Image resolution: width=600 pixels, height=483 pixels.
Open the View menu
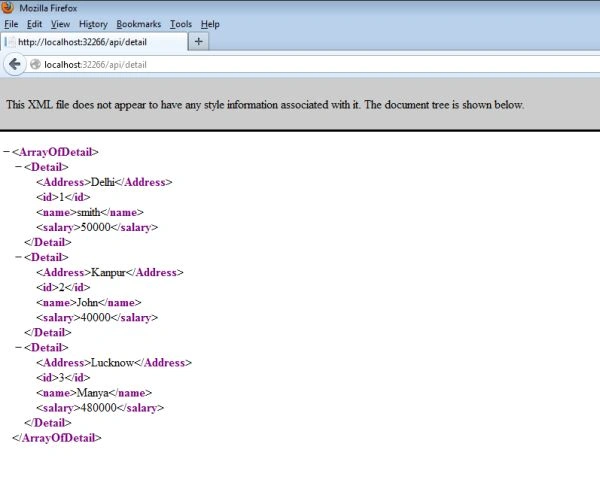(60, 24)
